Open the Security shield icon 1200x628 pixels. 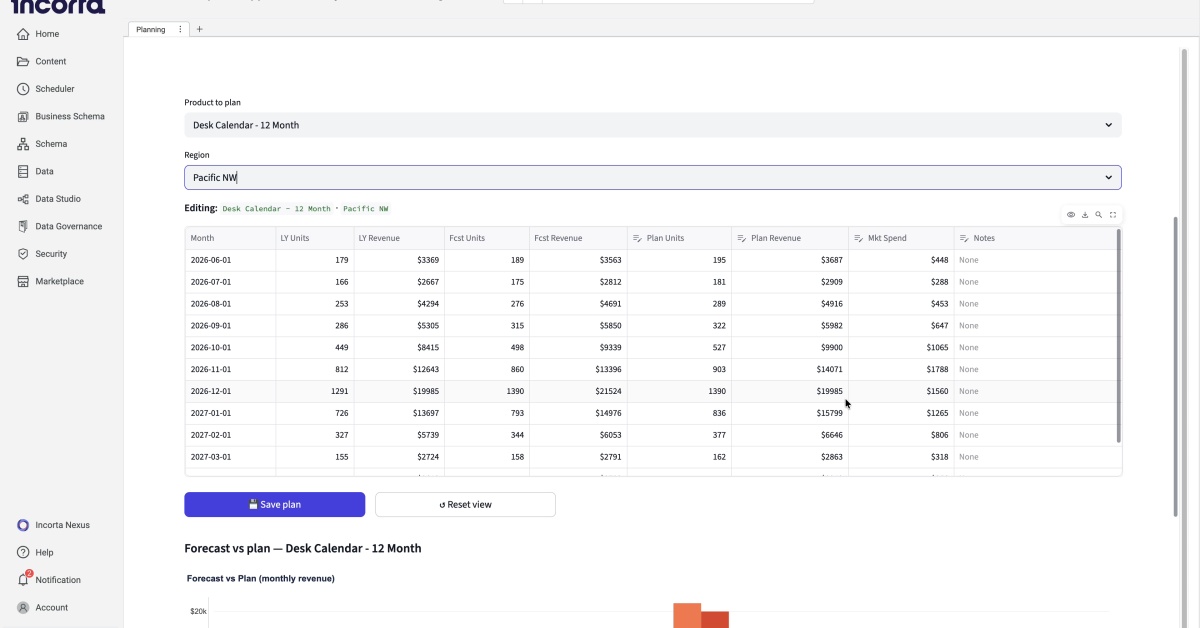[x=23, y=254]
